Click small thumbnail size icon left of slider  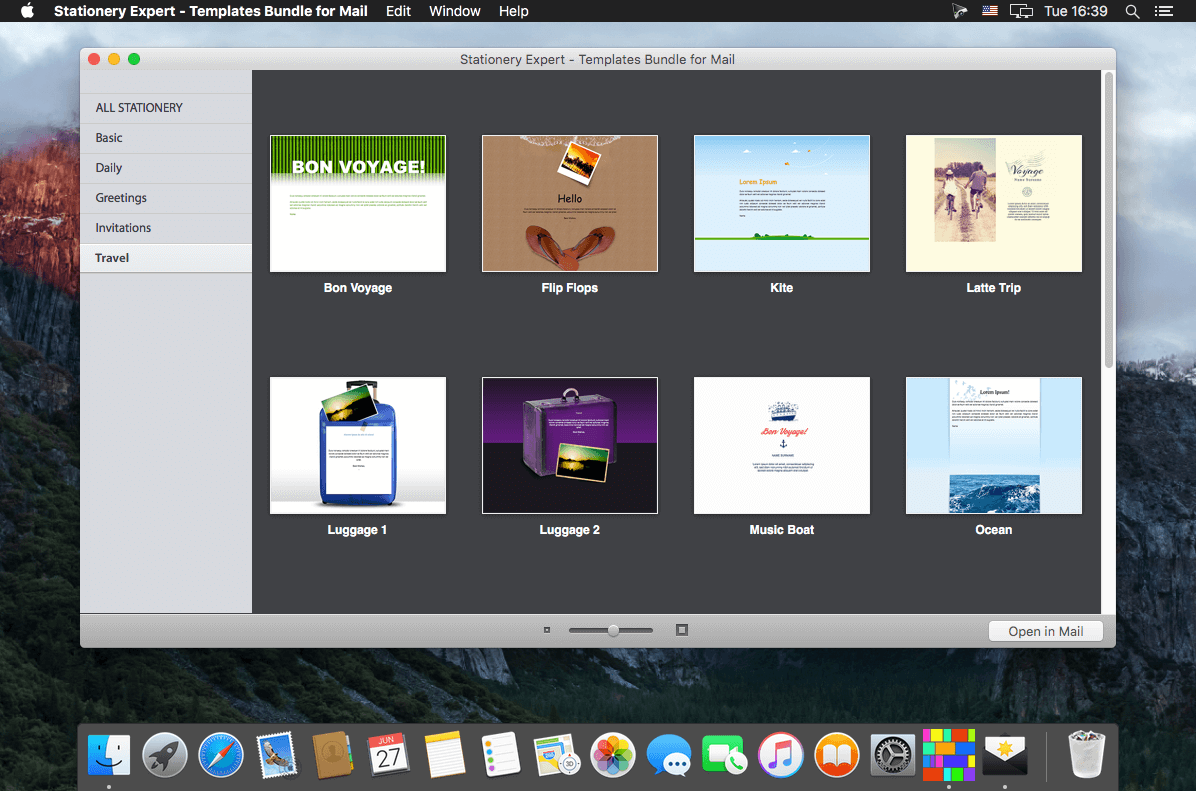tap(547, 630)
